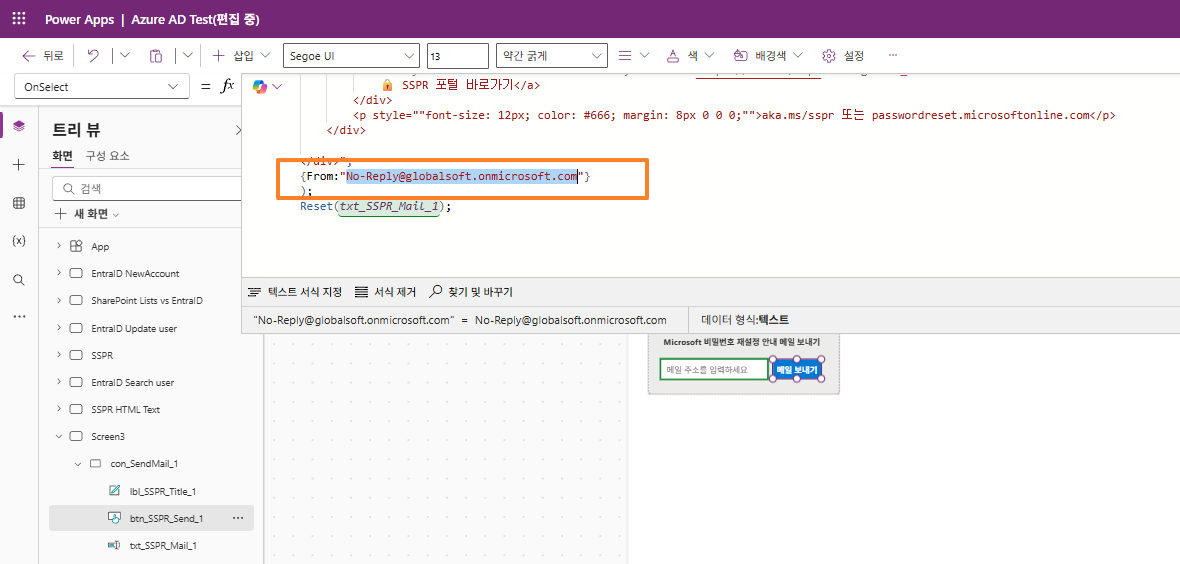Click the EntraID NewAccount screen icon

point(76,273)
